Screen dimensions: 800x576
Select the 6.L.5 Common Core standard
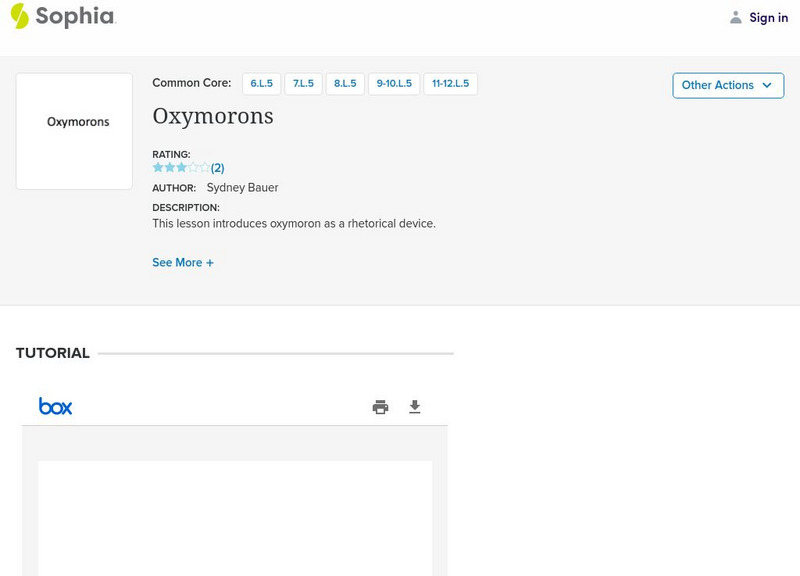click(x=264, y=83)
